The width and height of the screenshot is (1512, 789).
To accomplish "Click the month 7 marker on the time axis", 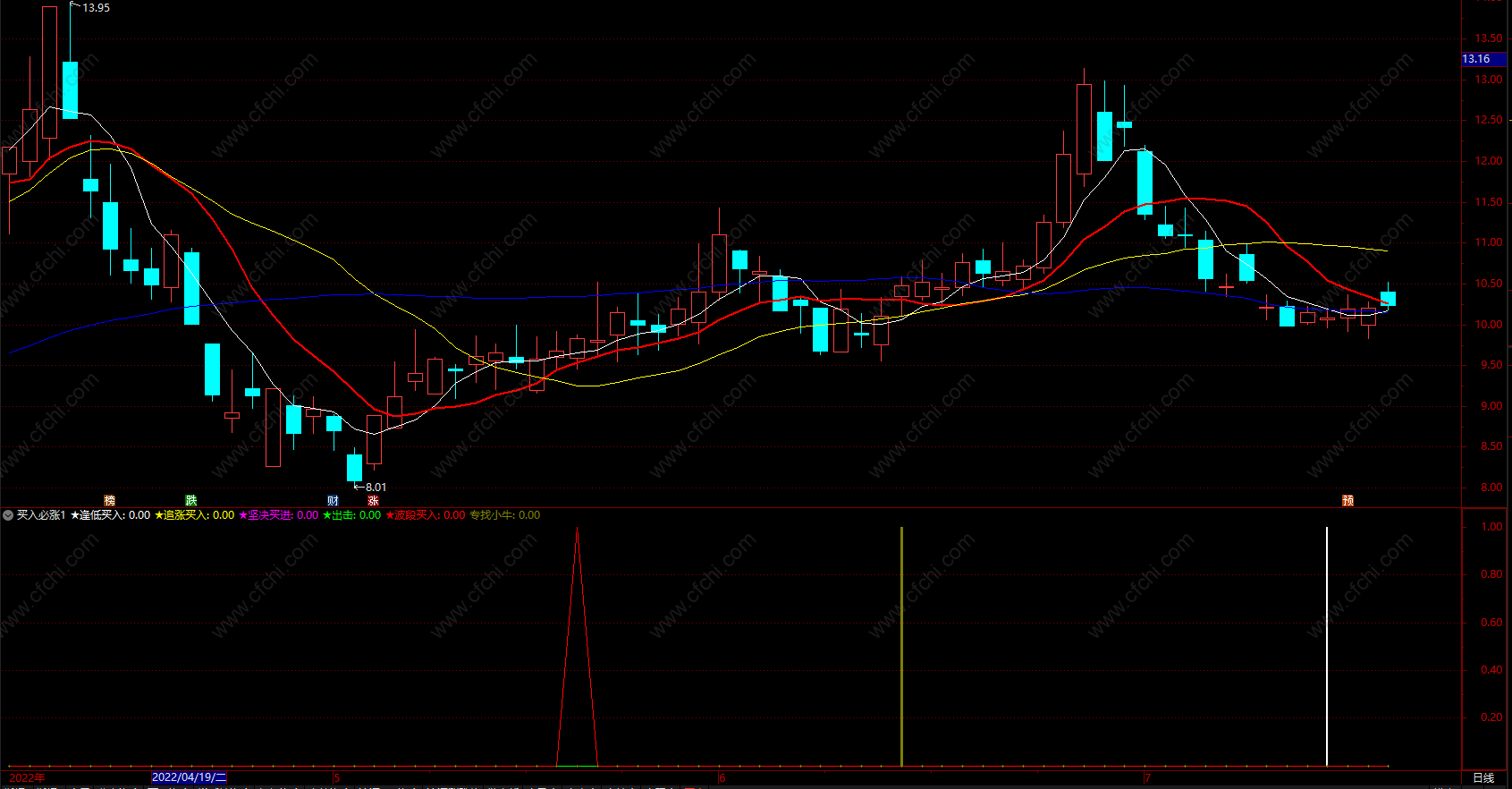I will click(1147, 778).
